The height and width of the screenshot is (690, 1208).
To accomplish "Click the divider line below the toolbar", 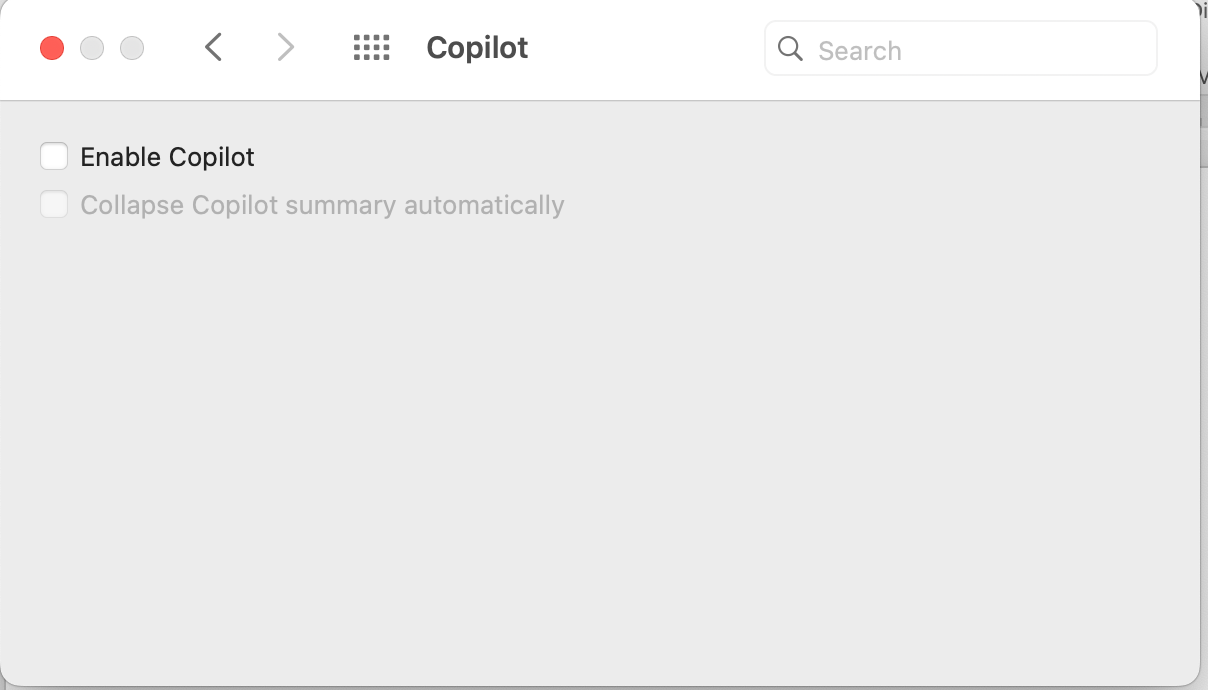I will tap(600, 100).
